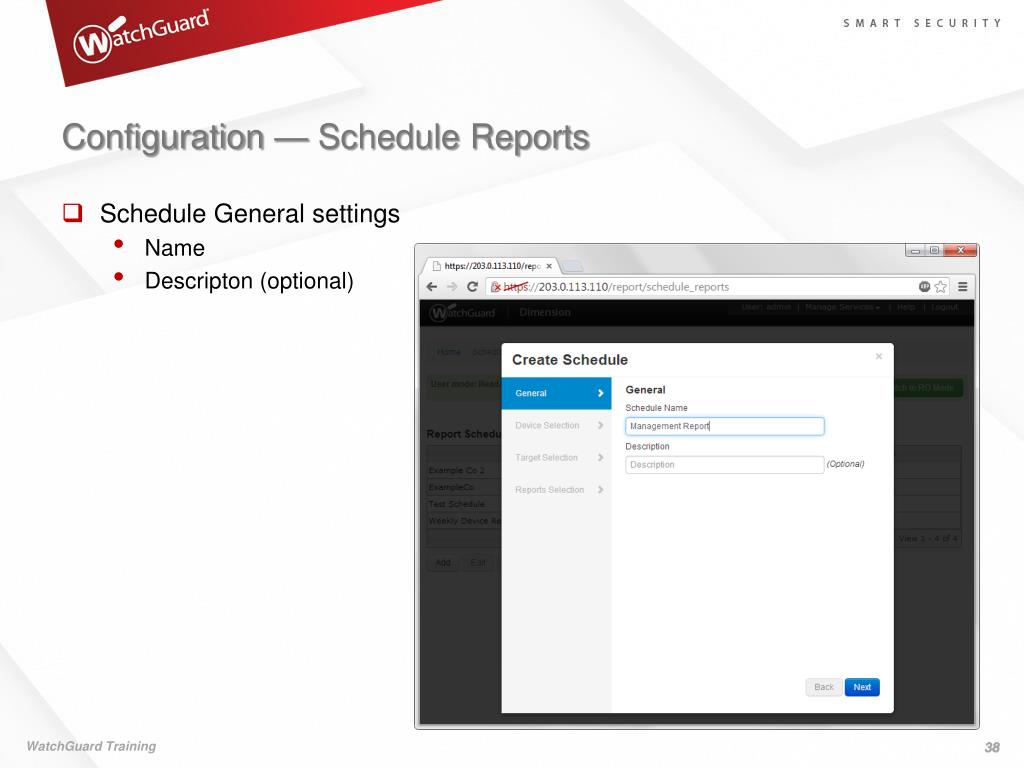The width and height of the screenshot is (1024, 768).
Task: Select the General step in the wizard
Action: tap(556, 393)
